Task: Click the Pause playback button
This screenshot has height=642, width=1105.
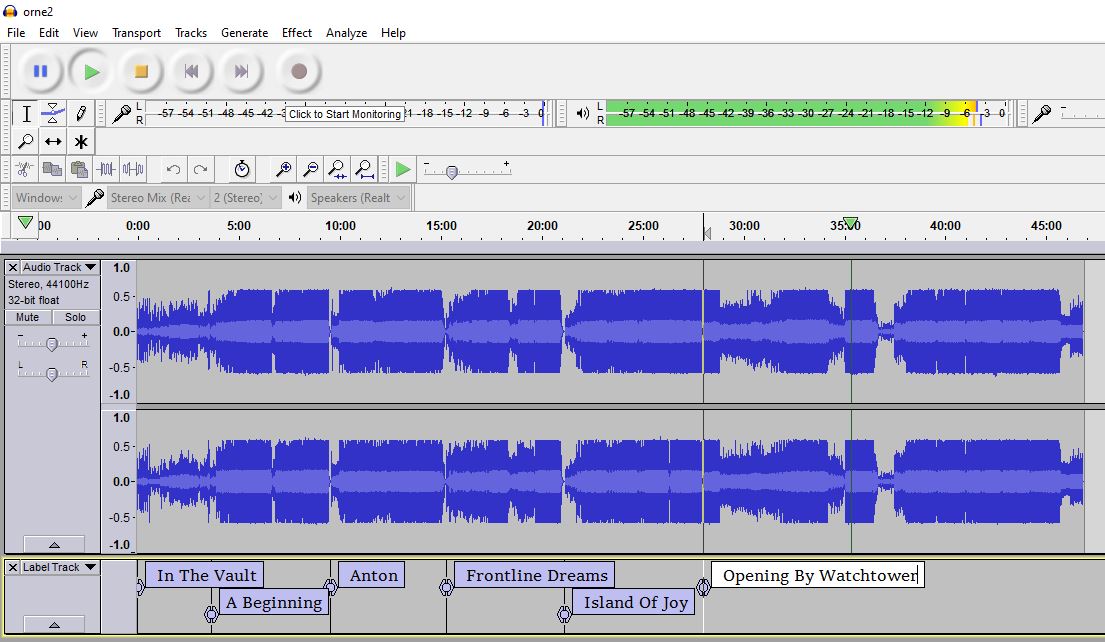Action: (x=40, y=71)
